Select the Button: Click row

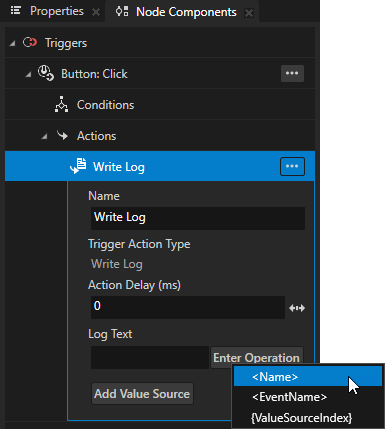point(160,74)
